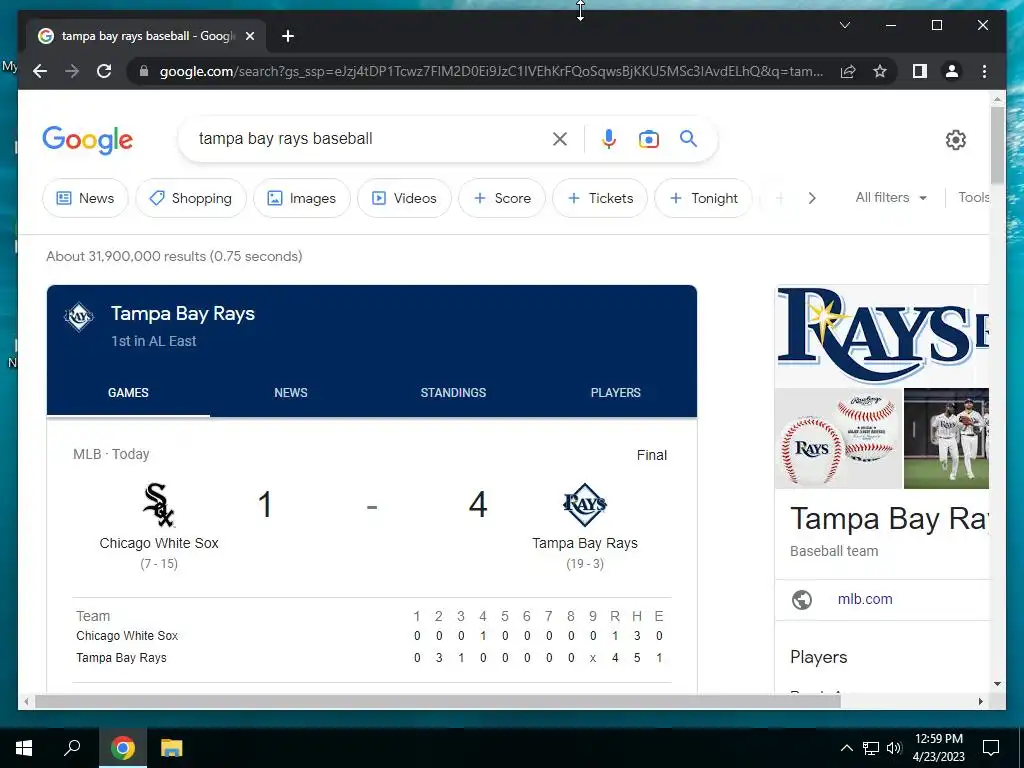Show hidden system tray icons

[x=846, y=748]
